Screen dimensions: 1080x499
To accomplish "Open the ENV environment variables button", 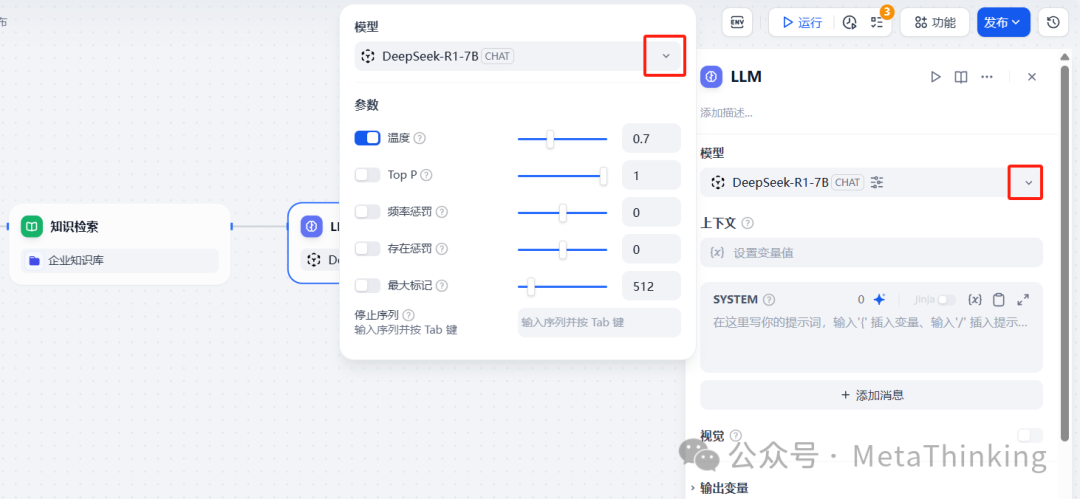I will [x=737, y=22].
